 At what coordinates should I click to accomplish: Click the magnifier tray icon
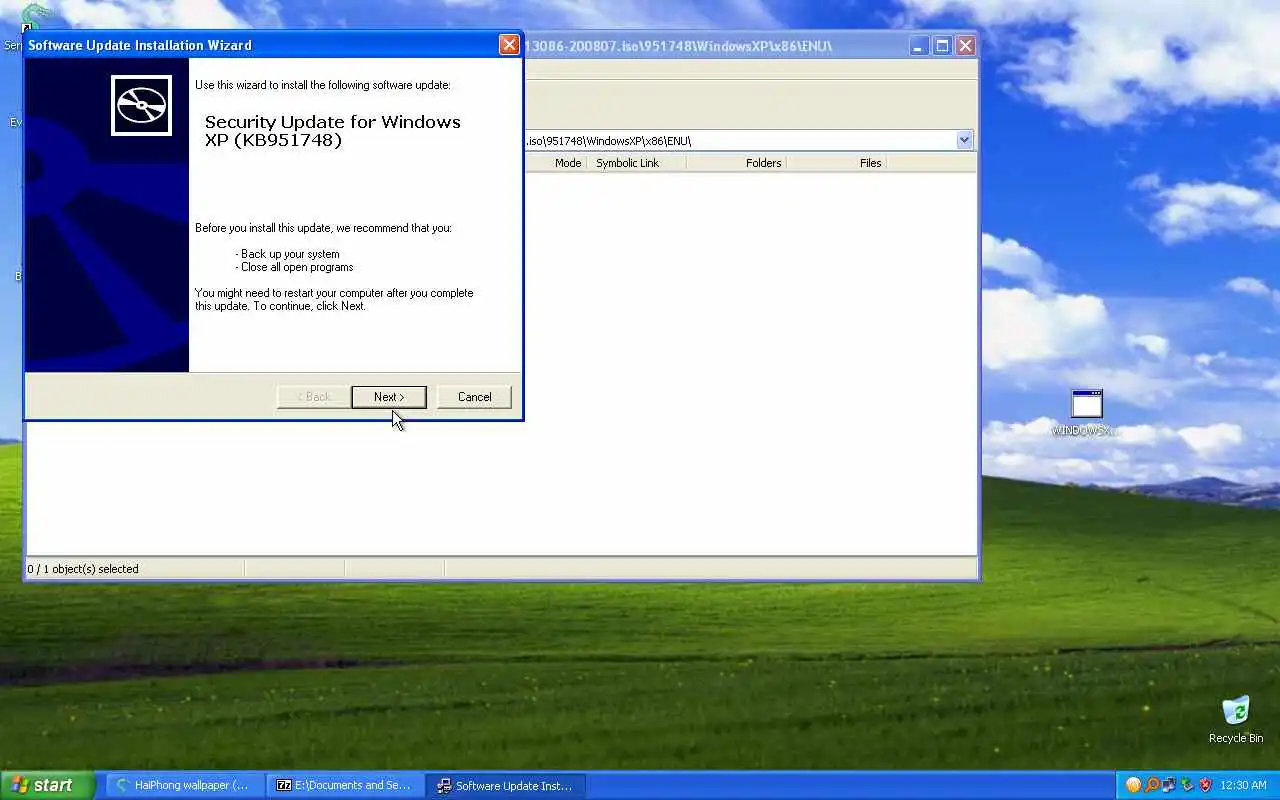coord(1151,785)
